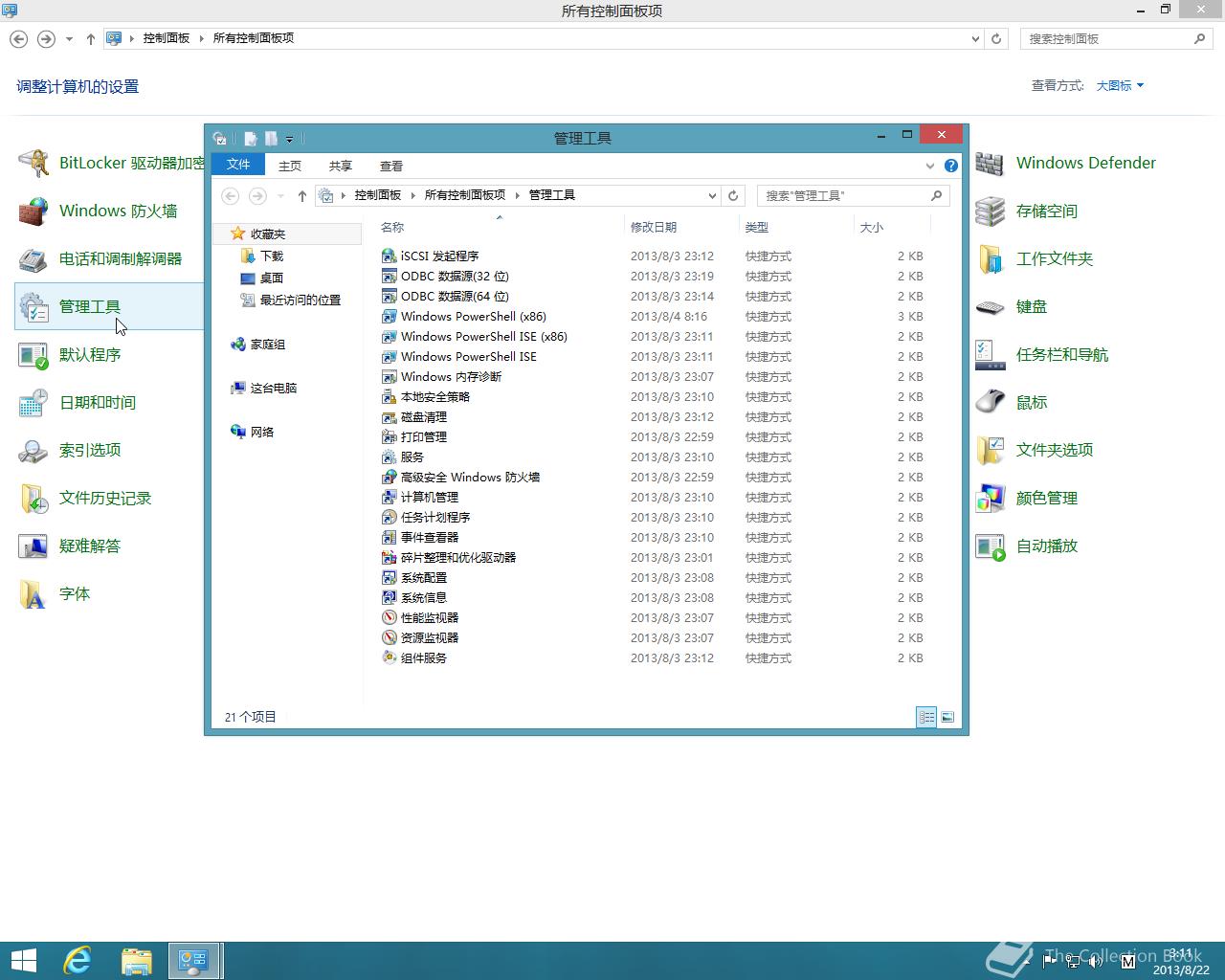Select 这台电脑 in navigation pane

tap(264, 388)
